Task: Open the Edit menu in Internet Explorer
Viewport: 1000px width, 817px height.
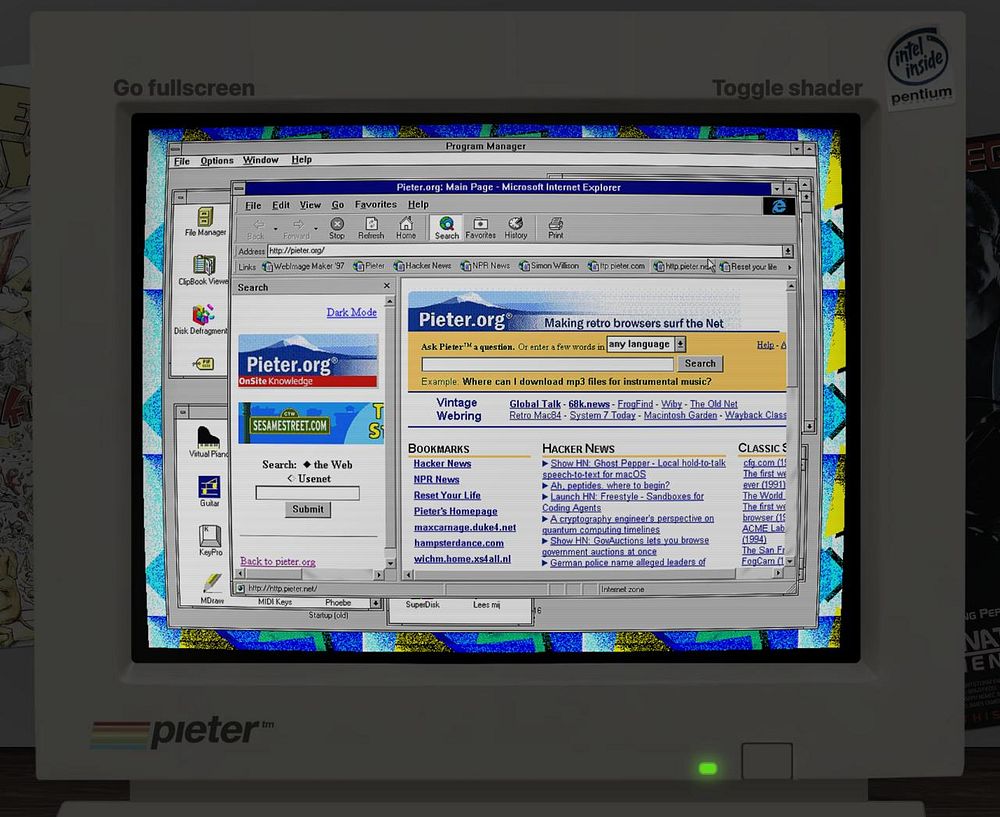Action: click(x=281, y=205)
